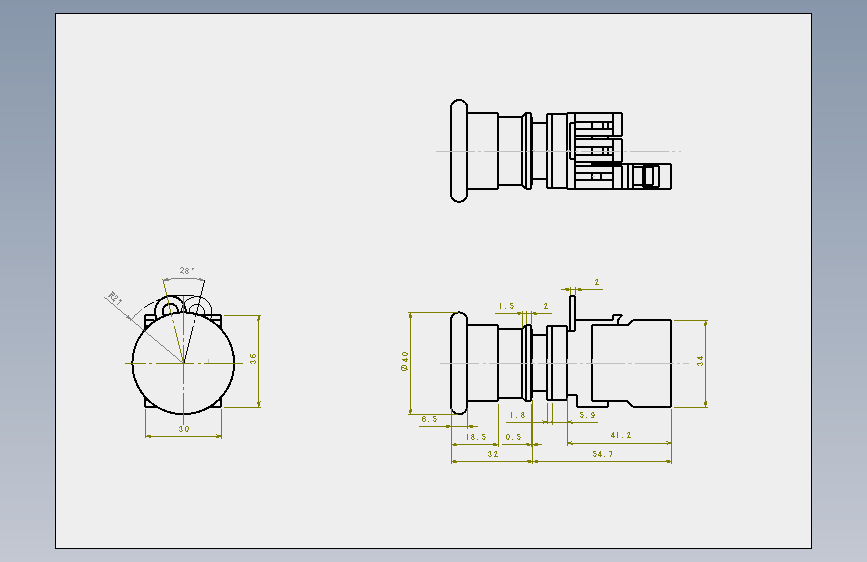Viewport: 867px width, 562px height.
Task: Select the 41.2 dimension value
Action: click(620, 435)
